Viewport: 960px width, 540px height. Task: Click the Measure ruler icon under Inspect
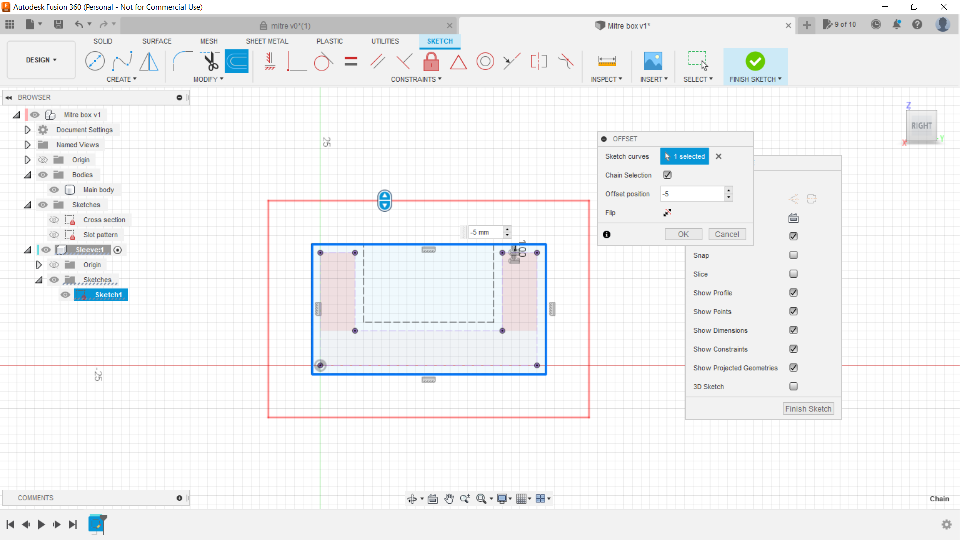[606, 62]
